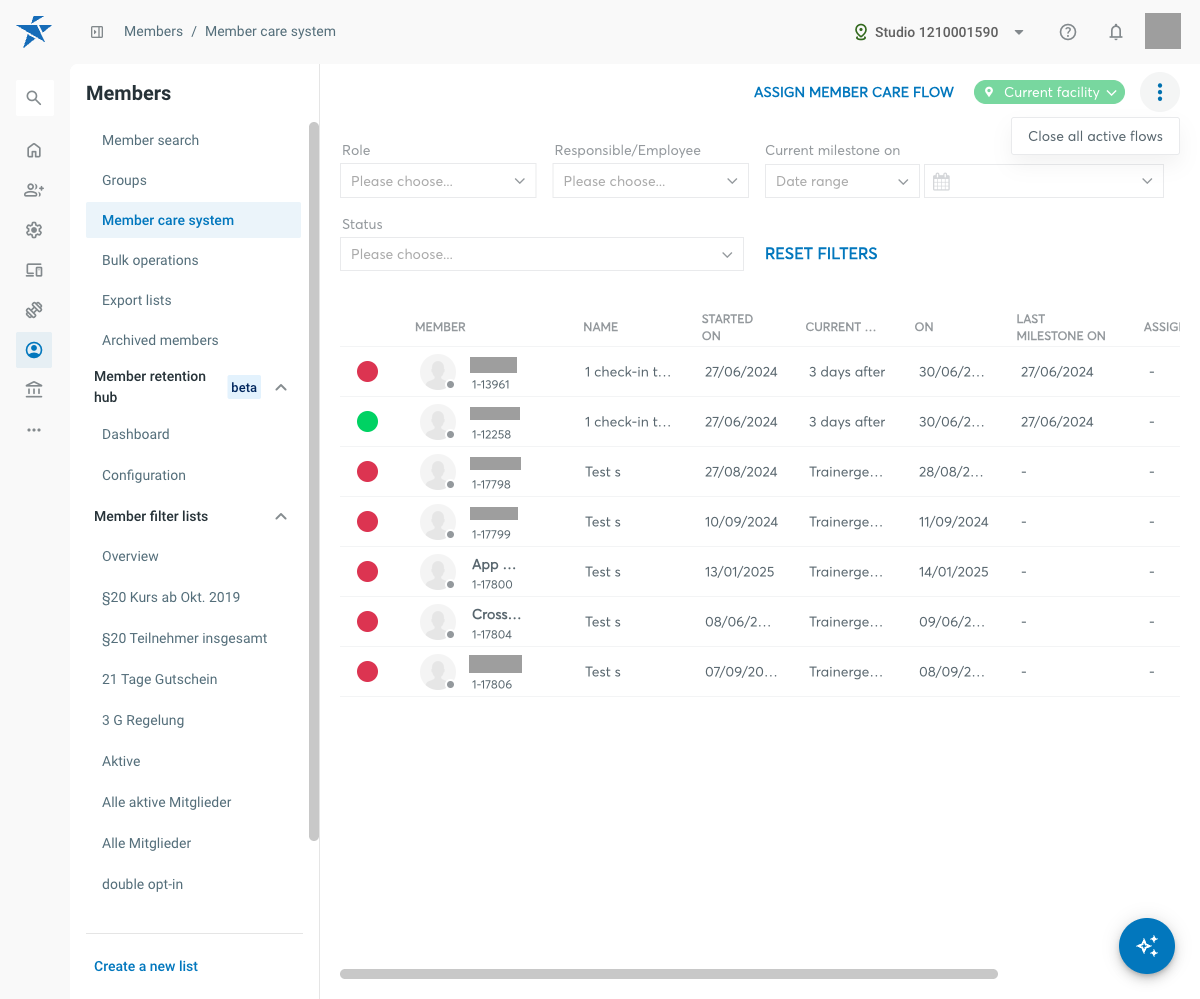Click ASSIGN MEMBER CARE FLOW
Image resolution: width=1200 pixels, height=999 pixels.
pos(854,92)
